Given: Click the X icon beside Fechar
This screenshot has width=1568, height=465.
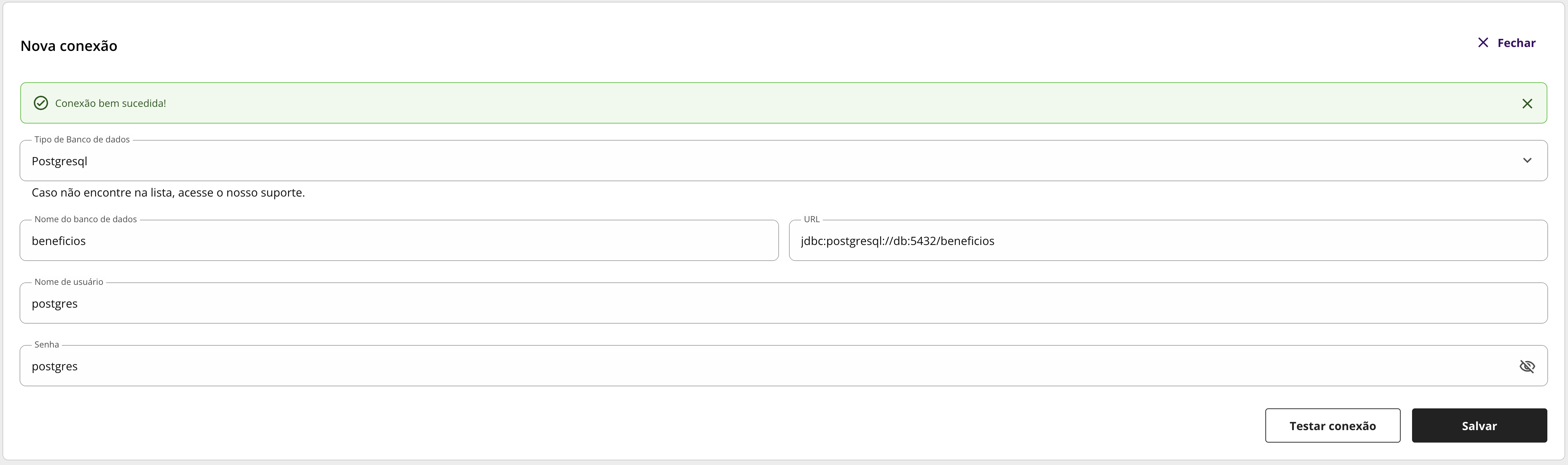Looking at the screenshot, I should pos(1483,43).
